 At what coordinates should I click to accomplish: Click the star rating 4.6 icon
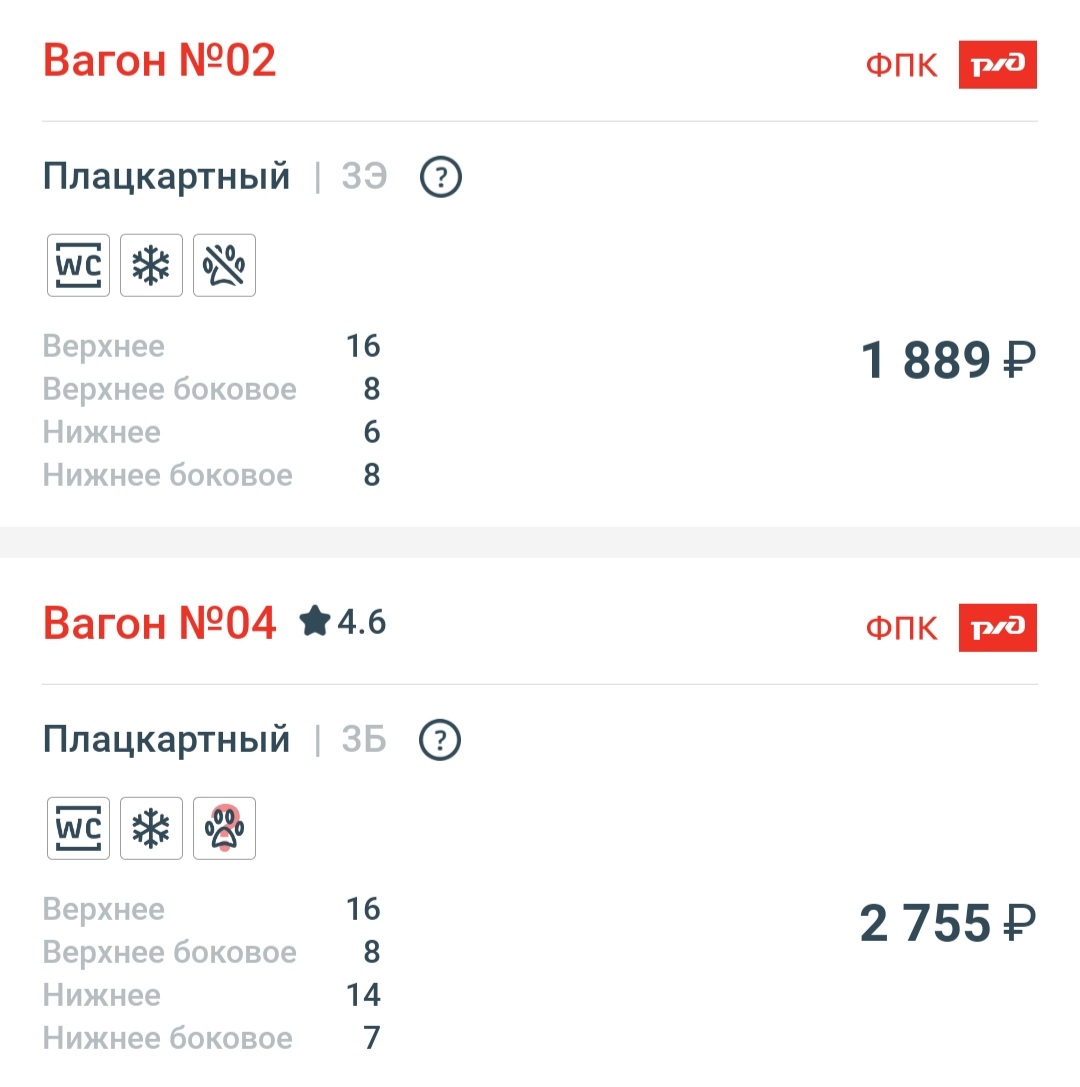315,622
